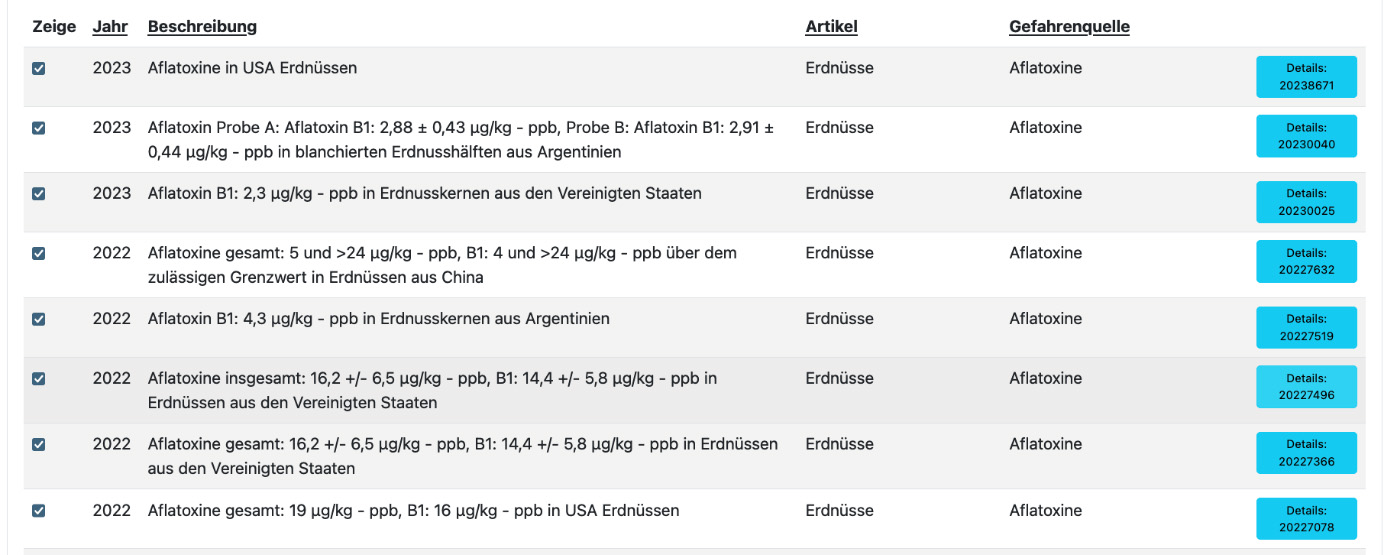
Task: Uncheck the Aflatoxin B1: 2,3 µg/kg row
Action: point(39,194)
